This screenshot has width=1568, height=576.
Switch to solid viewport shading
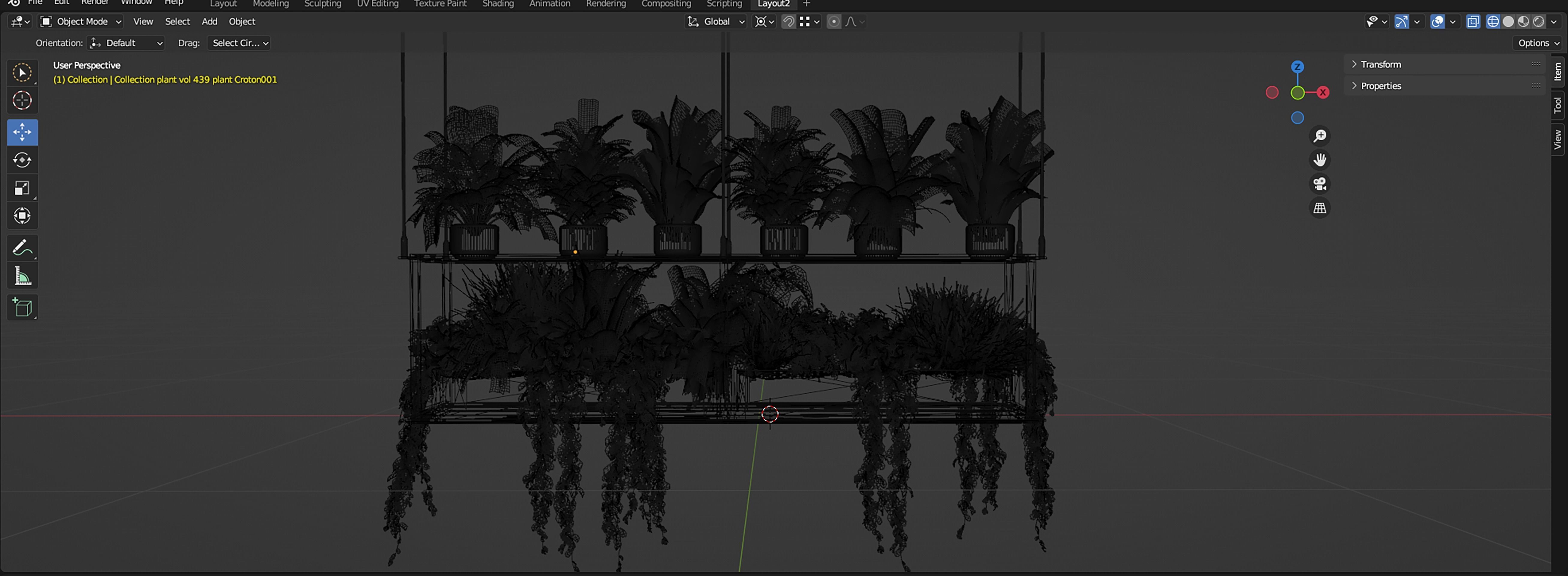(1508, 22)
